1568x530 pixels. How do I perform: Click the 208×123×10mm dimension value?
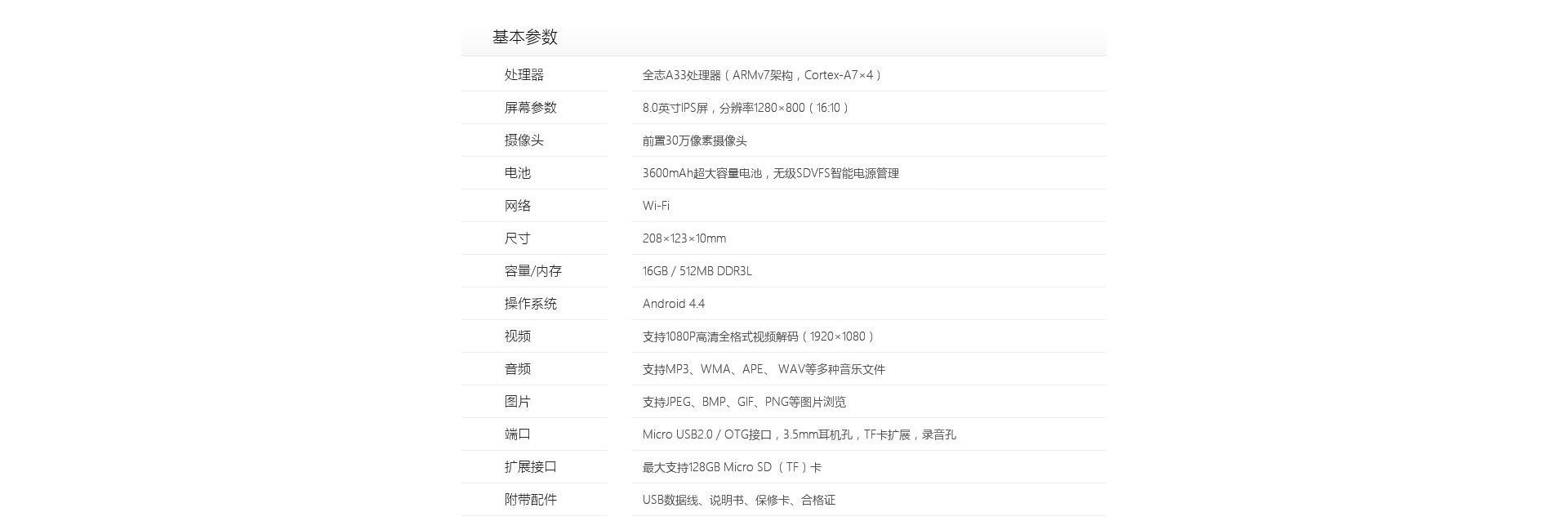point(684,238)
